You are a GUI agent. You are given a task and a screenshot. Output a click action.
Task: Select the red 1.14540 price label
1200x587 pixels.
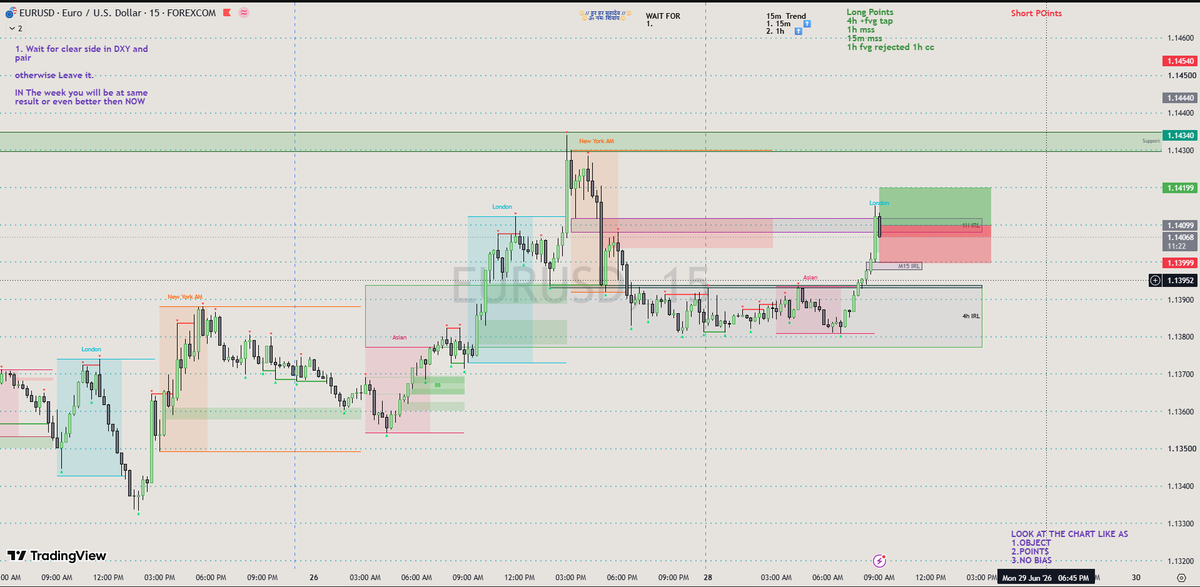click(x=1180, y=61)
